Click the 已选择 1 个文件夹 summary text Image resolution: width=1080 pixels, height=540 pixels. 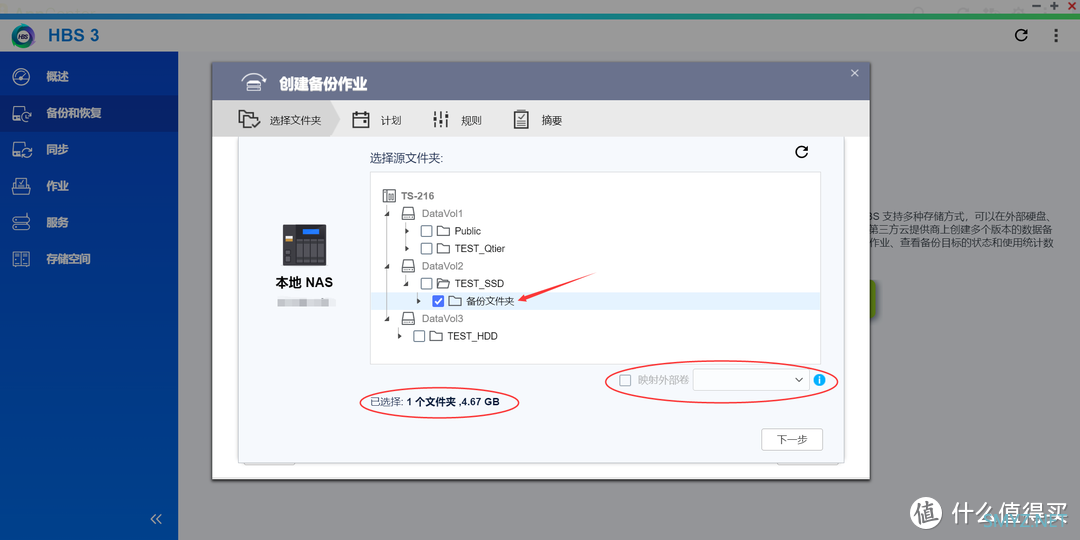(435, 402)
